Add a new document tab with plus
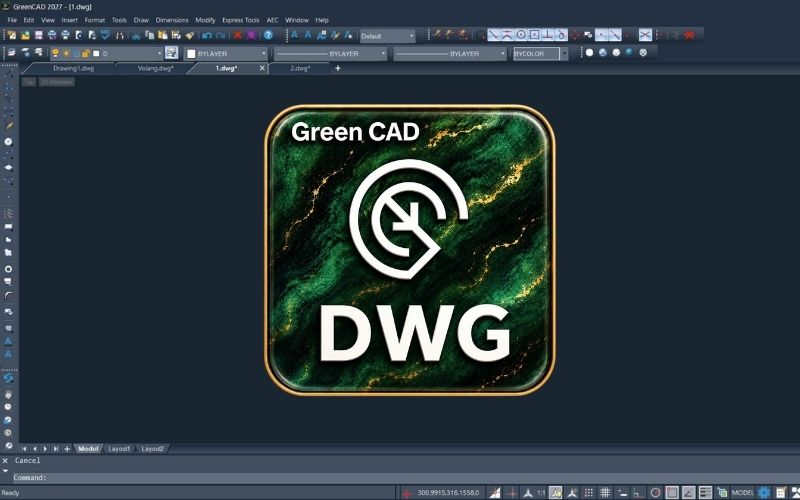 (x=337, y=68)
